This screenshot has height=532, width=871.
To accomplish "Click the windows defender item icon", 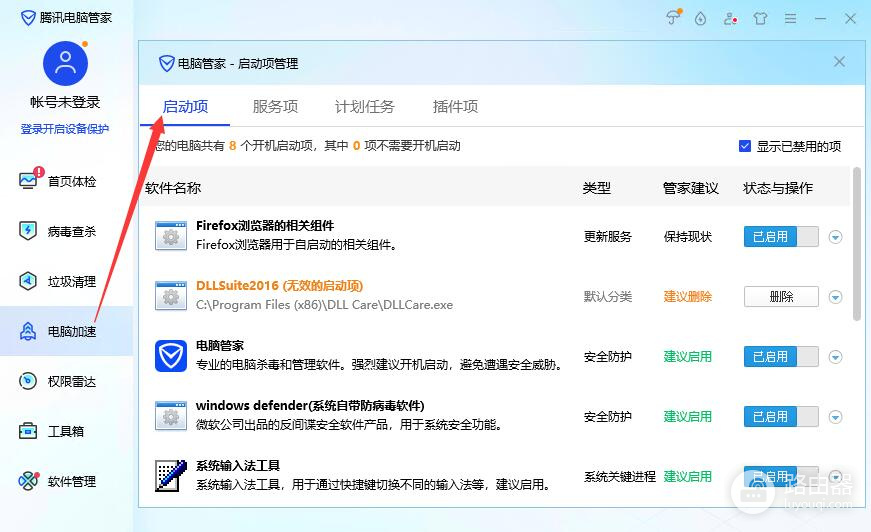I will click(171, 416).
